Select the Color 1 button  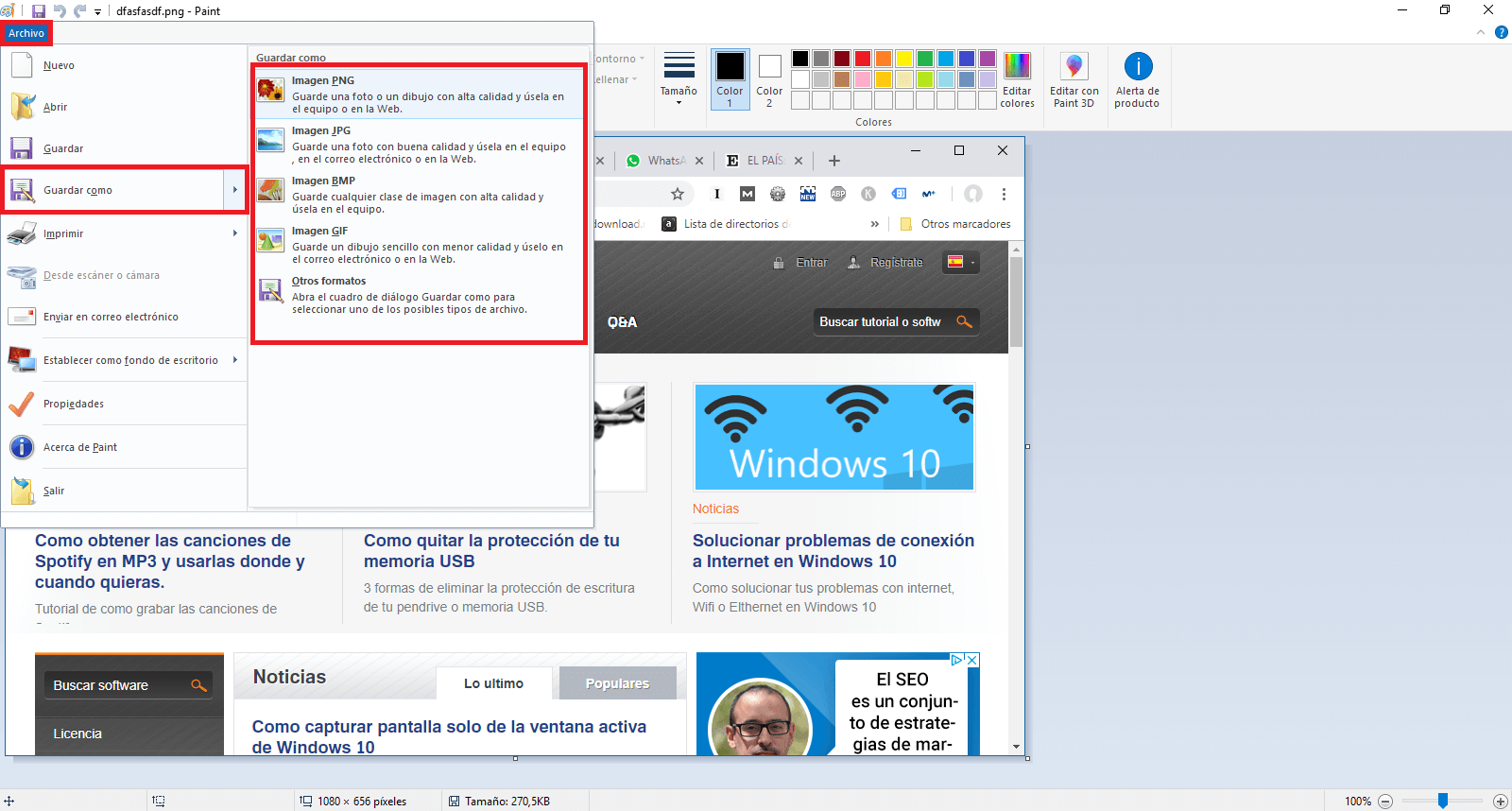(x=730, y=79)
